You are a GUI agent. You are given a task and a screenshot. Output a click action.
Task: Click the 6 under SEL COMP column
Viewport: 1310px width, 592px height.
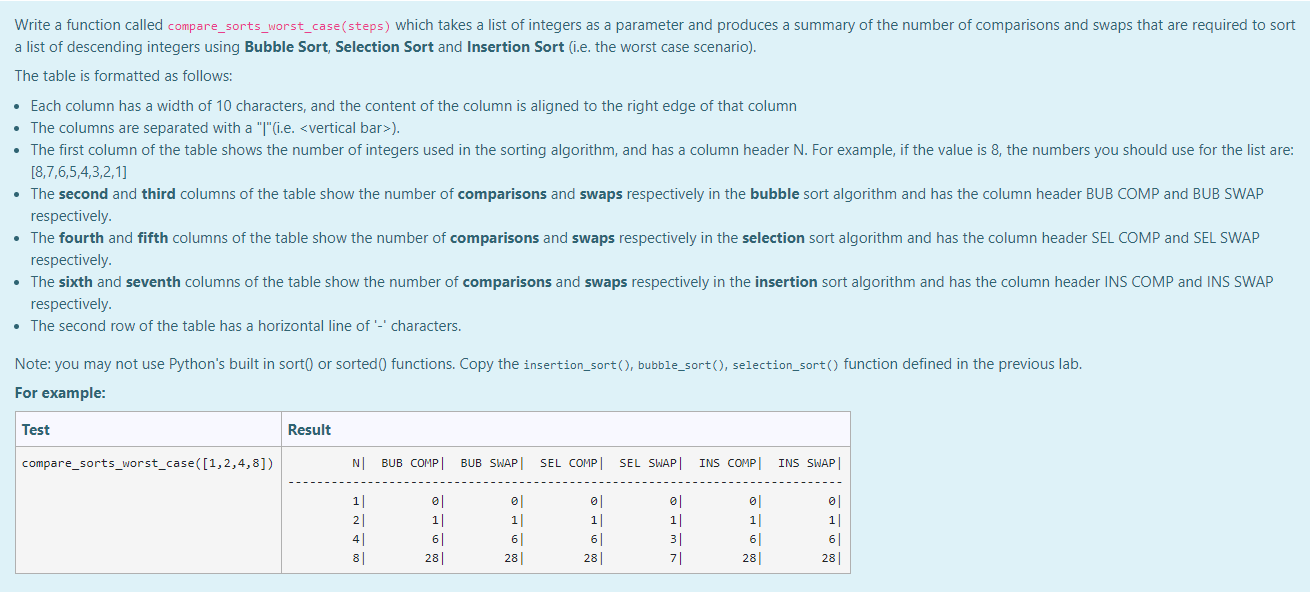595,538
